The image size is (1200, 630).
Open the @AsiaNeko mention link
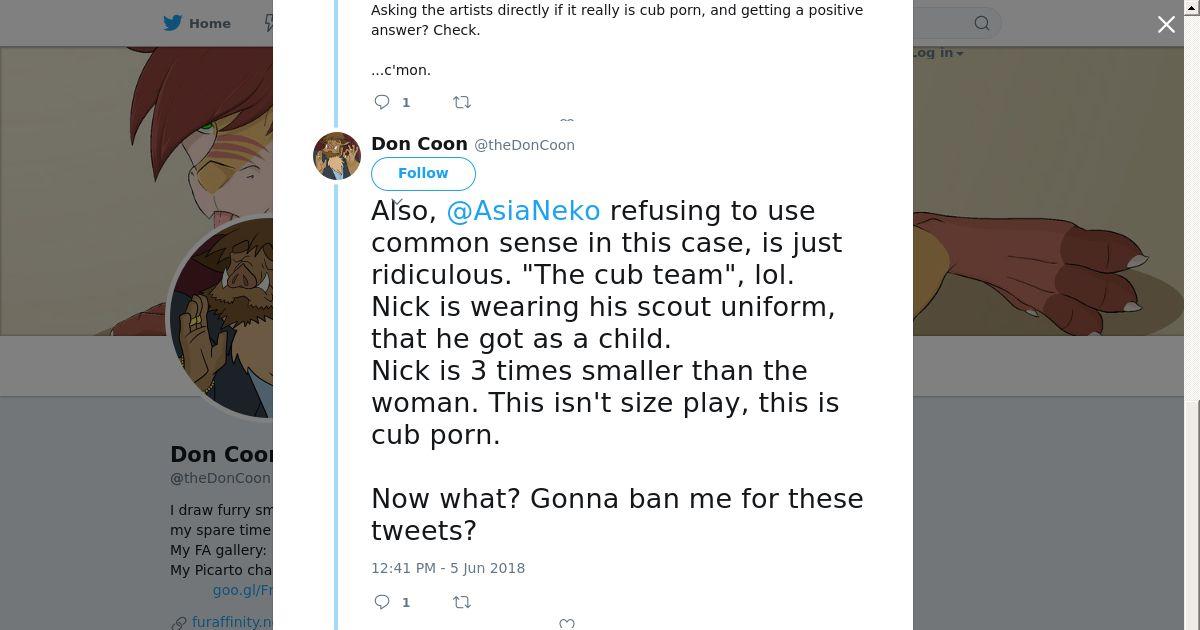click(x=523, y=211)
